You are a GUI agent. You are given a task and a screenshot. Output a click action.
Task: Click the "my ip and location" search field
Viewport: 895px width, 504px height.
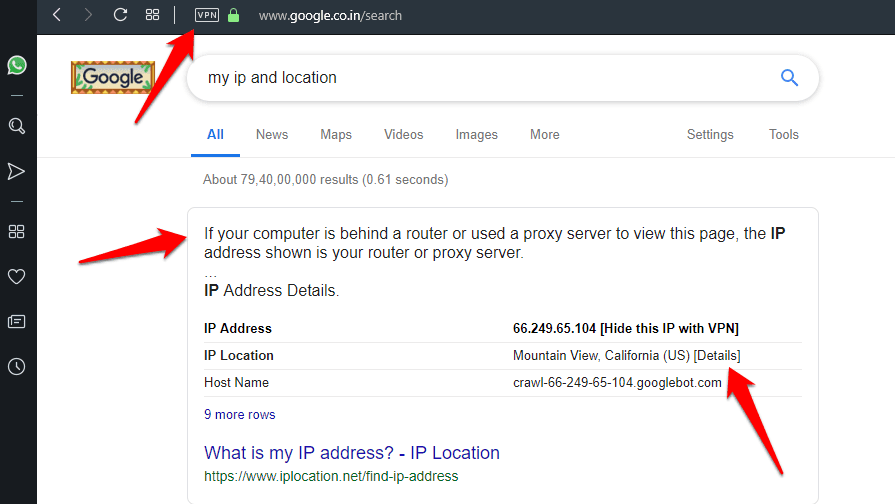coord(480,78)
